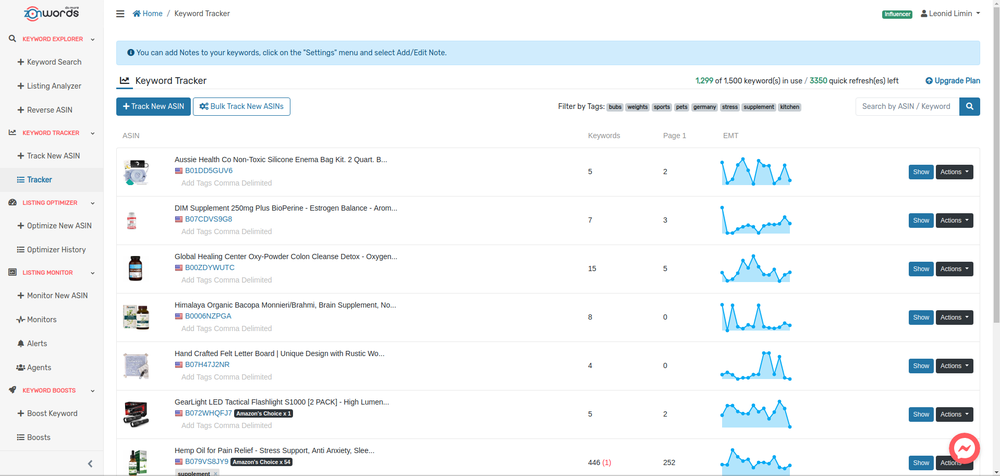Filter by the stress tag
The width and height of the screenshot is (1000, 476).
click(x=730, y=107)
